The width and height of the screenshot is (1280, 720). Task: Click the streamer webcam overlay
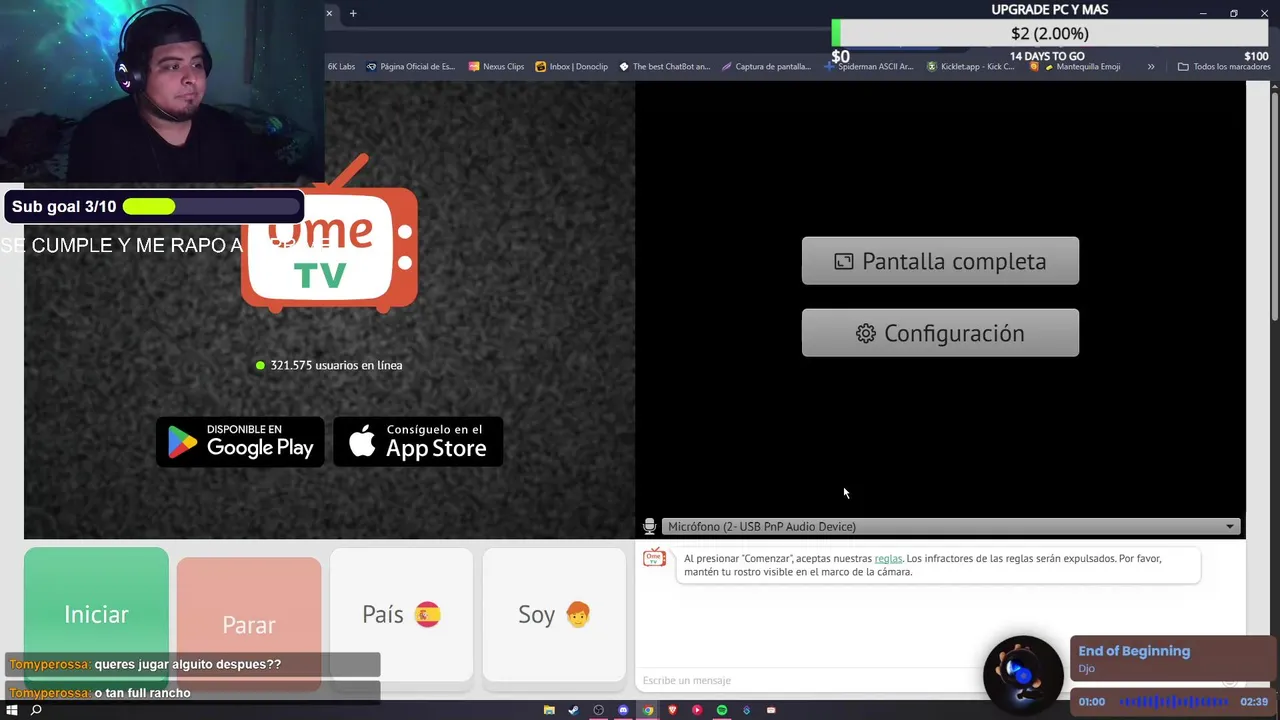tap(162, 92)
